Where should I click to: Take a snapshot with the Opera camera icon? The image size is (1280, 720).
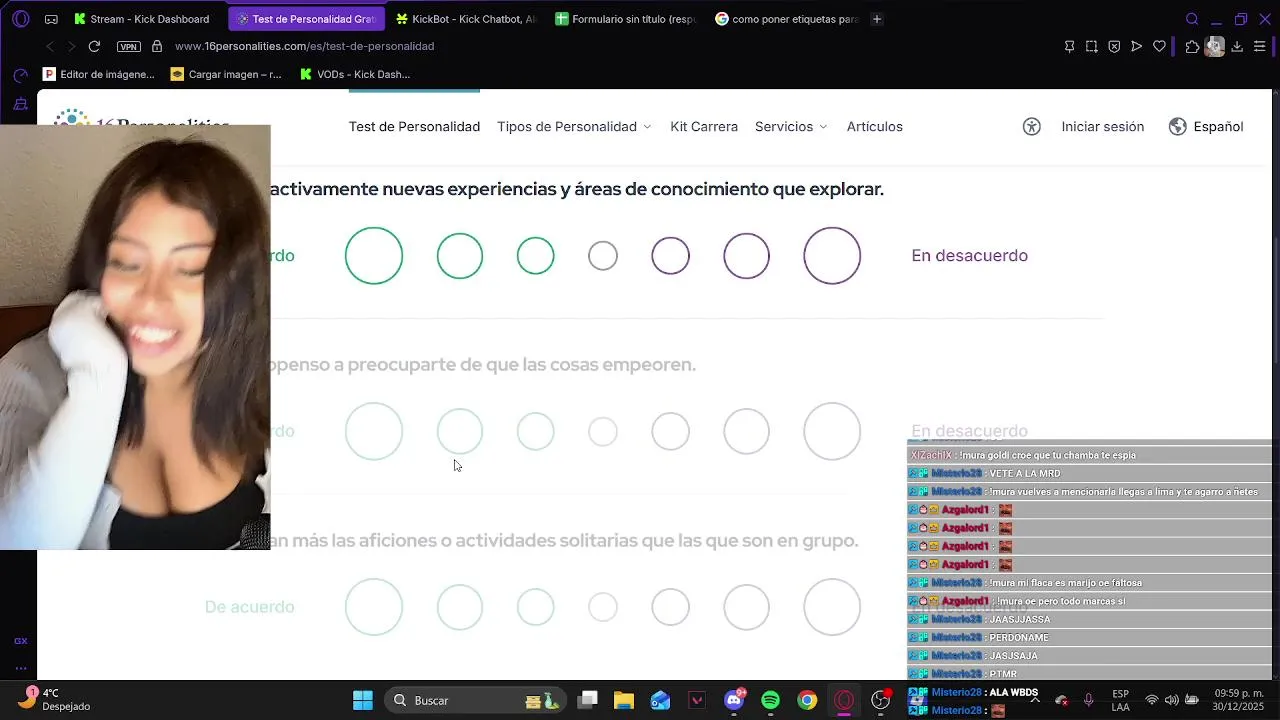[x=1091, y=46]
